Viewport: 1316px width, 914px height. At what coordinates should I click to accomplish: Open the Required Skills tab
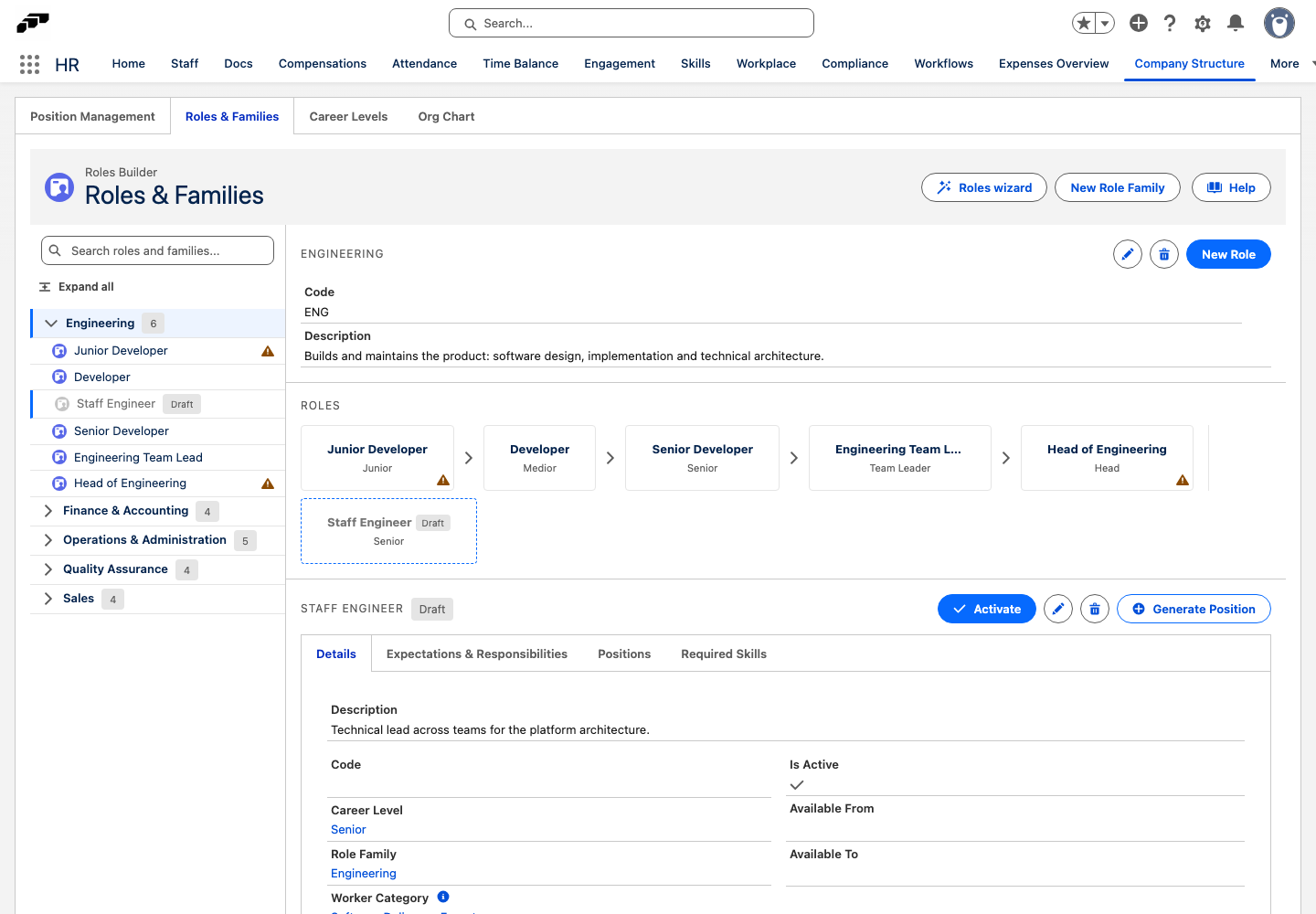point(724,654)
